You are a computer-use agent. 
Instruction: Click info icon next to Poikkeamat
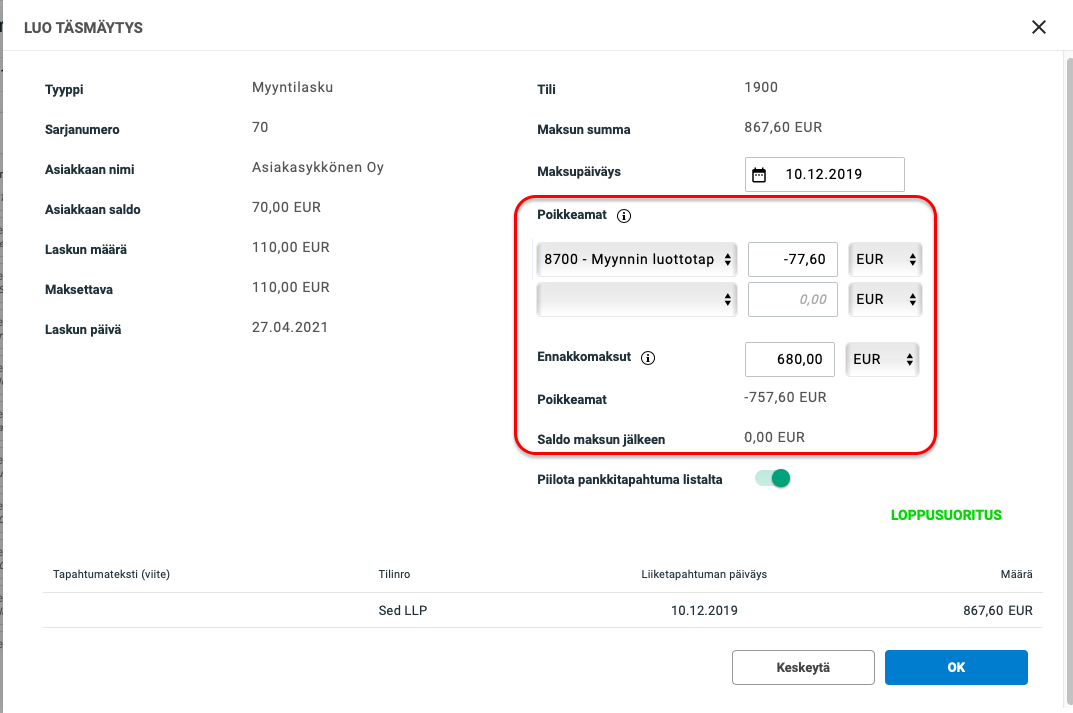(624, 216)
